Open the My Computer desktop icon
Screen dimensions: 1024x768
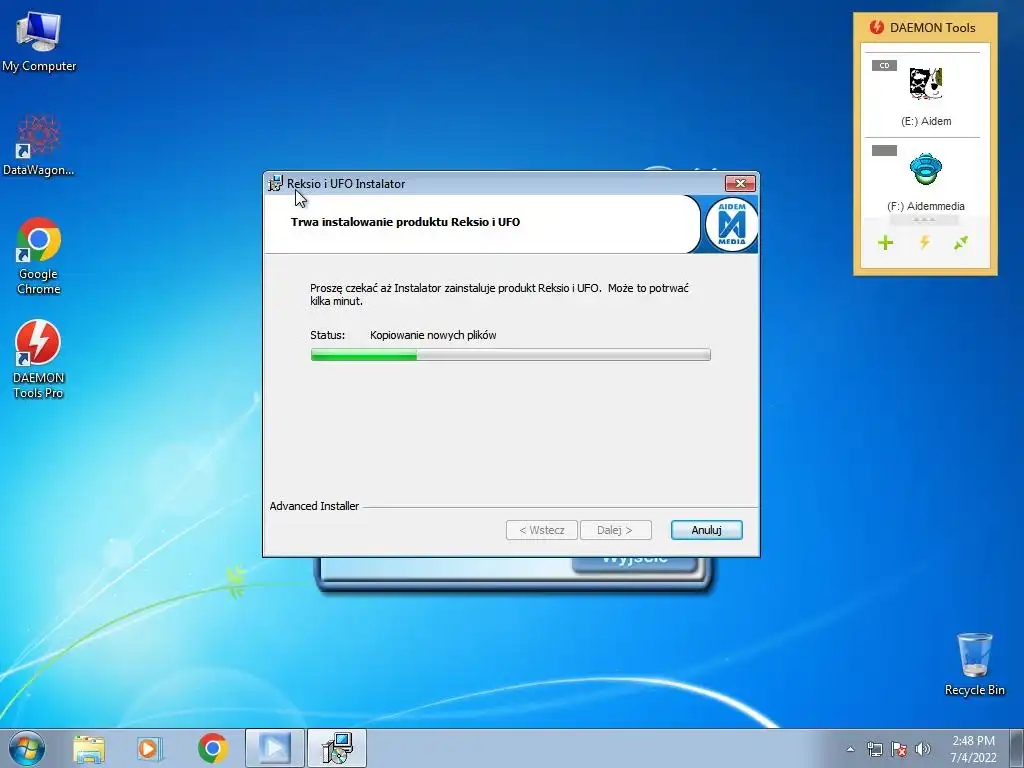(39, 41)
